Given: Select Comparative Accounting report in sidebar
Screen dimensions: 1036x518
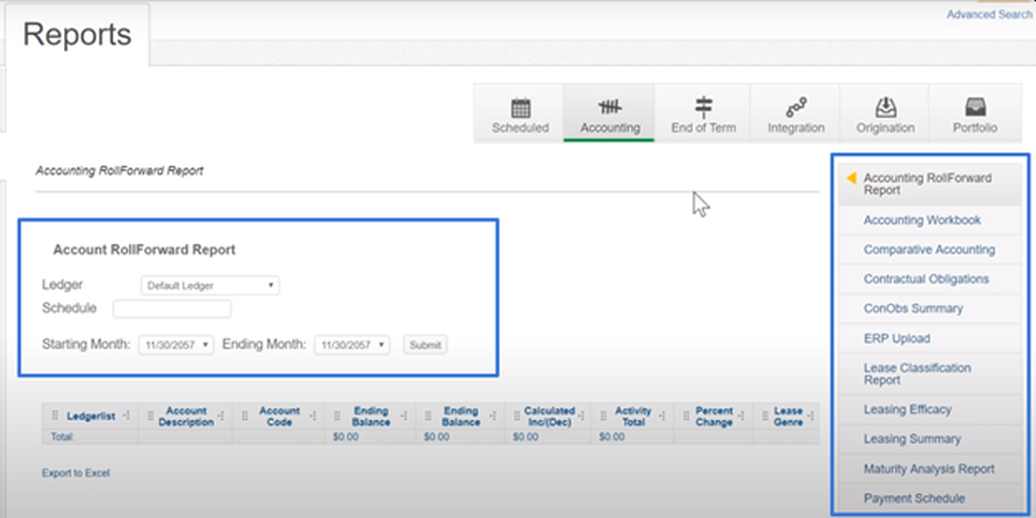Looking at the screenshot, I should [x=929, y=250].
